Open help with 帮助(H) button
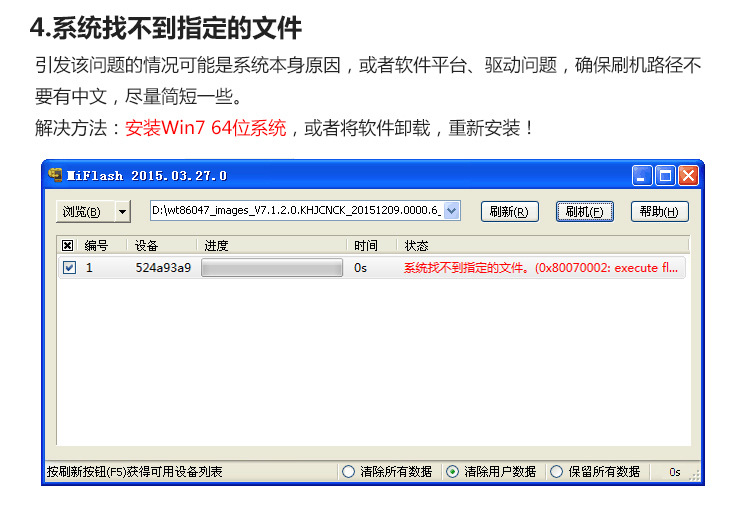Image resolution: width=750 pixels, height=516 pixels. click(660, 211)
